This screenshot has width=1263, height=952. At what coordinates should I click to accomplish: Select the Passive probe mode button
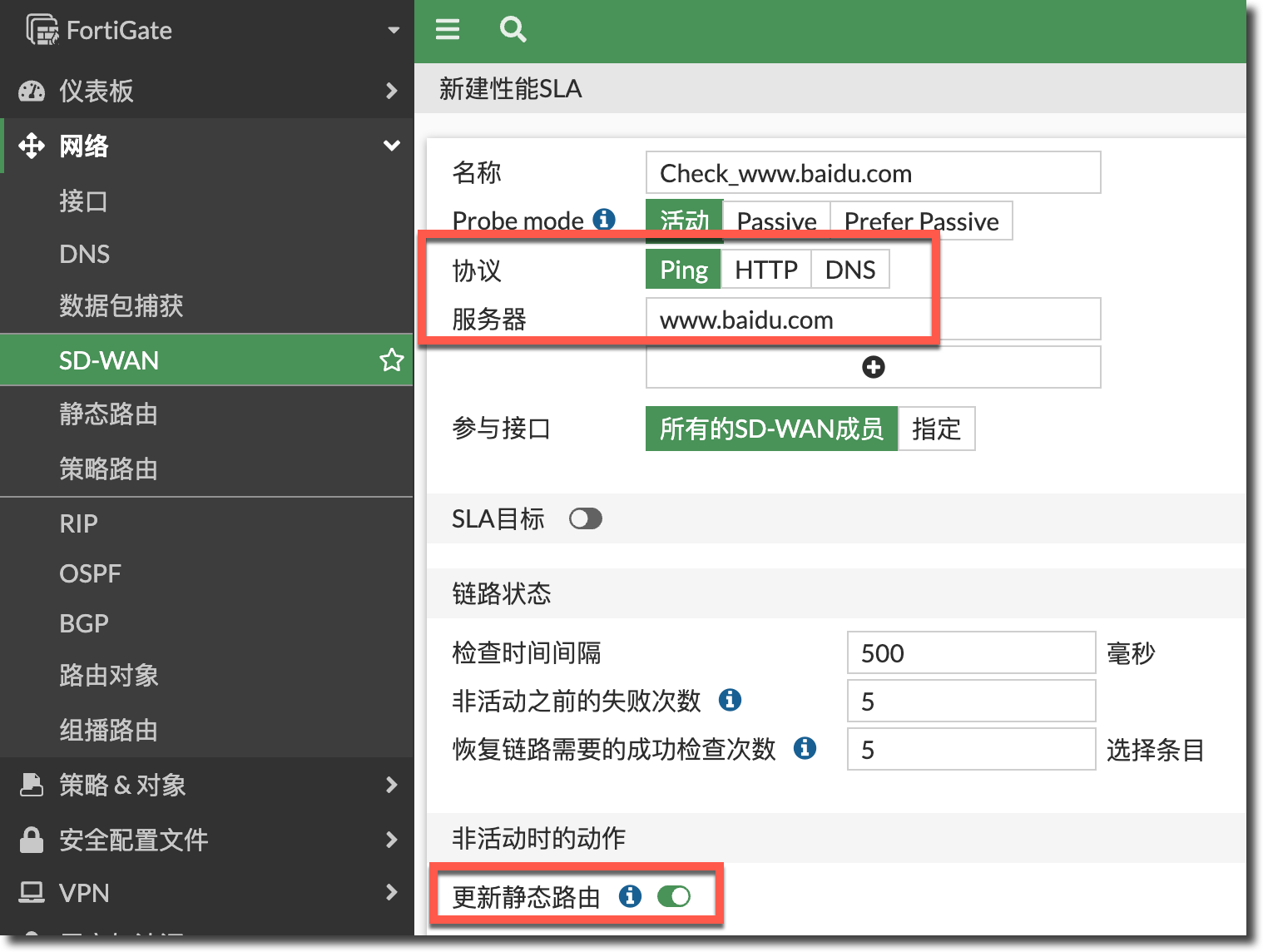776,221
